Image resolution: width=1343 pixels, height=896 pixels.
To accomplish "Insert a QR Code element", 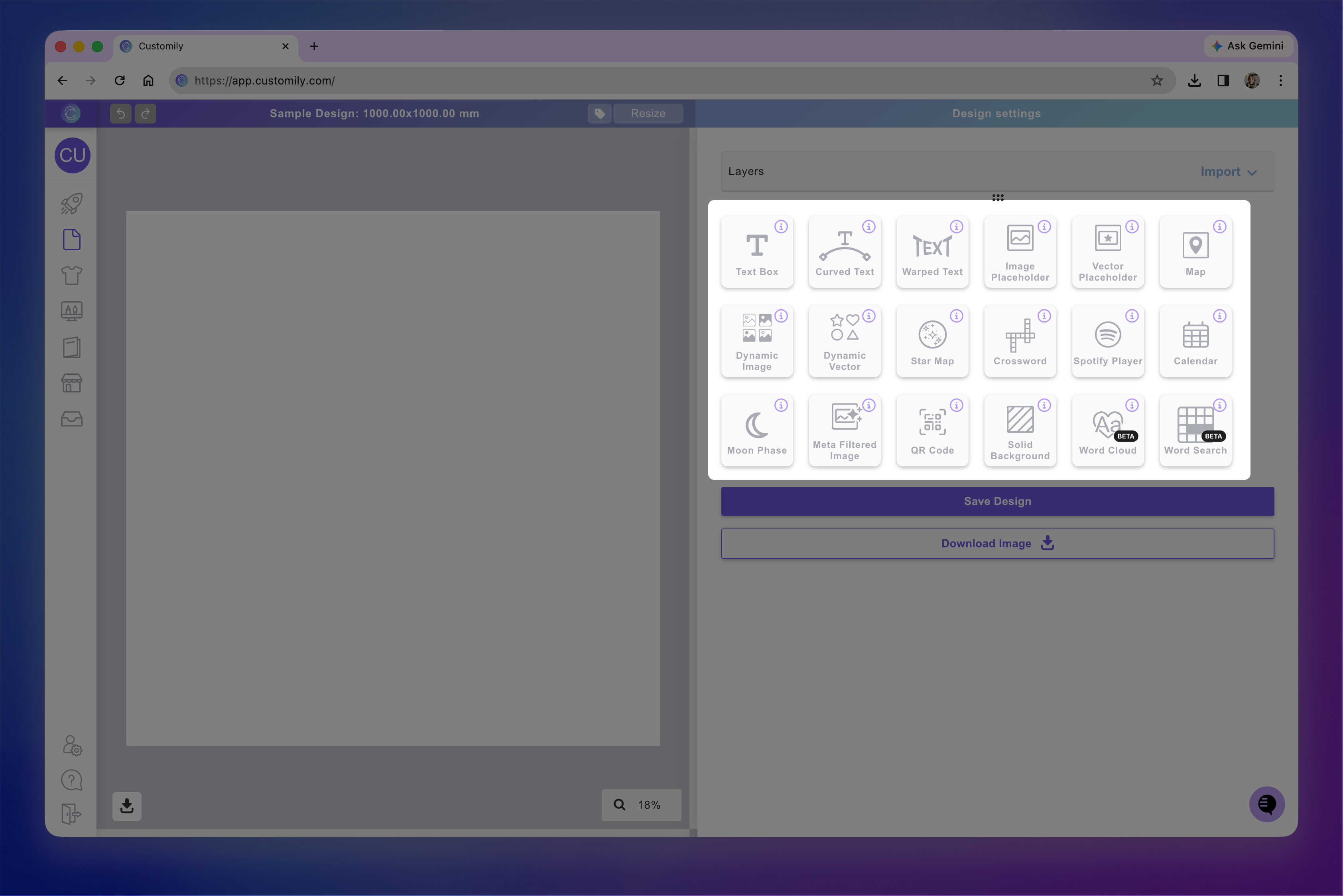I will point(932,430).
